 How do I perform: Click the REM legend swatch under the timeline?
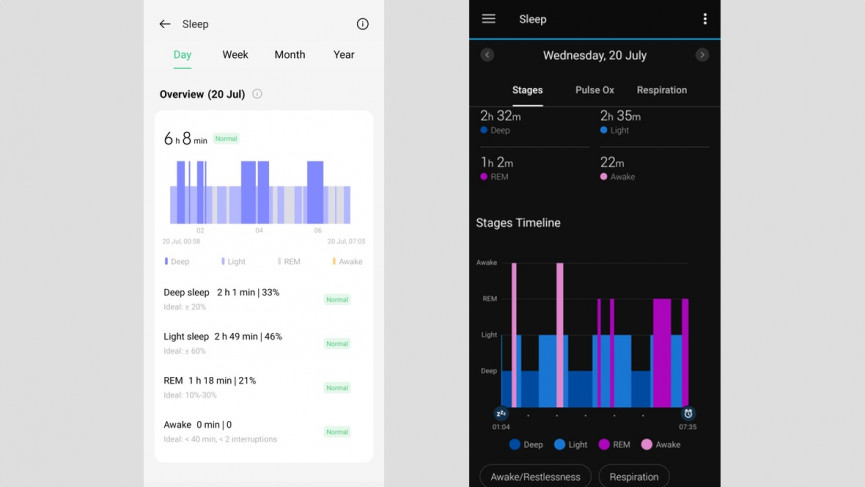coord(604,445)
